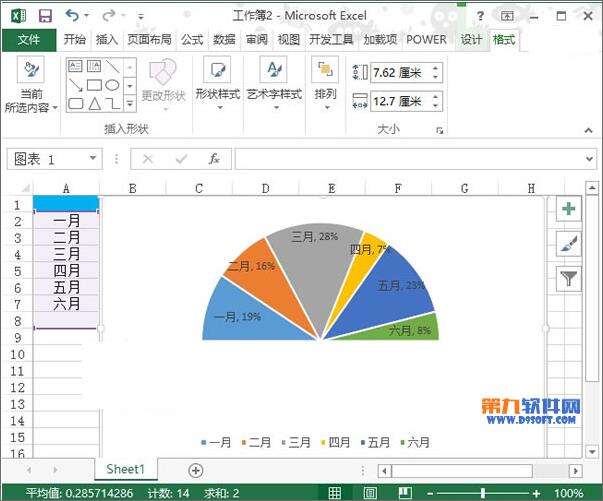Expand the Name Box dropdown

tap(93, 158)
